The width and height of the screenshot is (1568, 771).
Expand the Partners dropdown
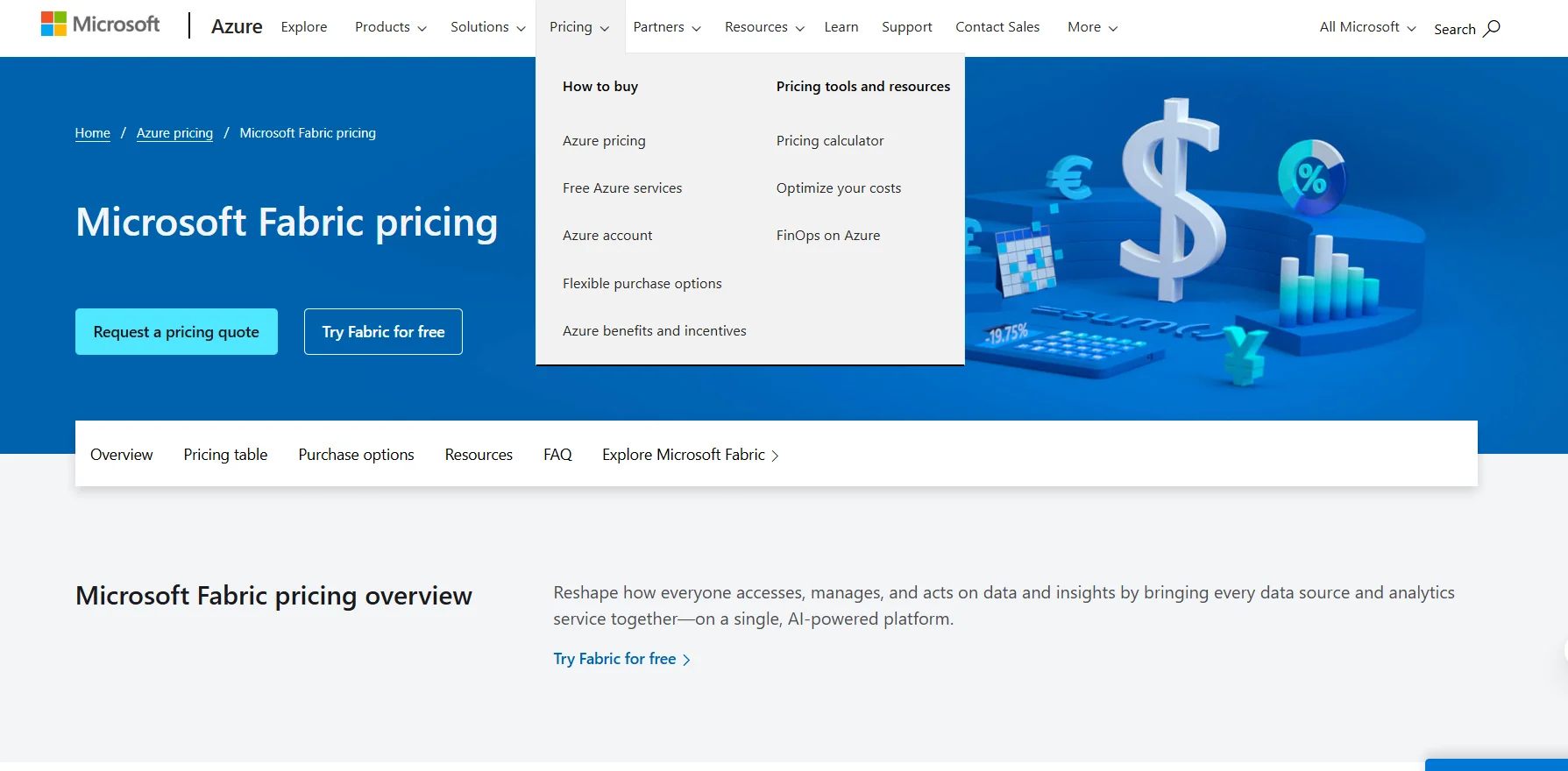(667, 27)
